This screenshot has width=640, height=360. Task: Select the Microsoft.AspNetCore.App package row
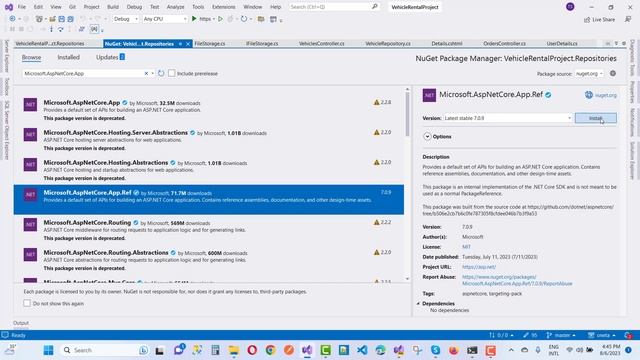point(209,110)
